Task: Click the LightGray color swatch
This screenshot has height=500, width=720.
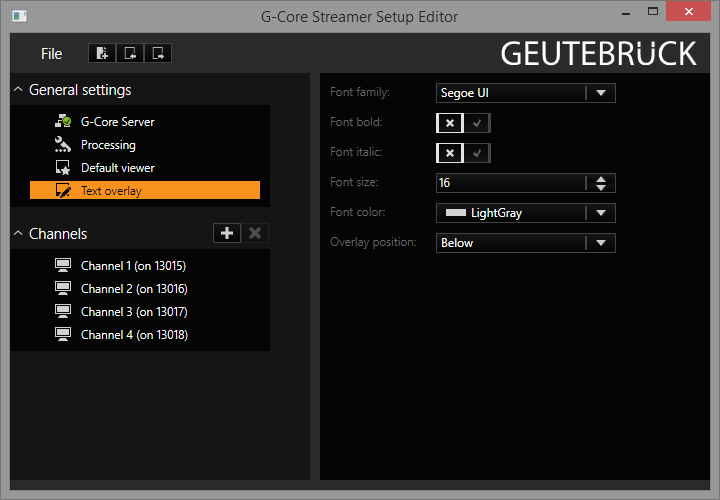Action: point(456,213)
